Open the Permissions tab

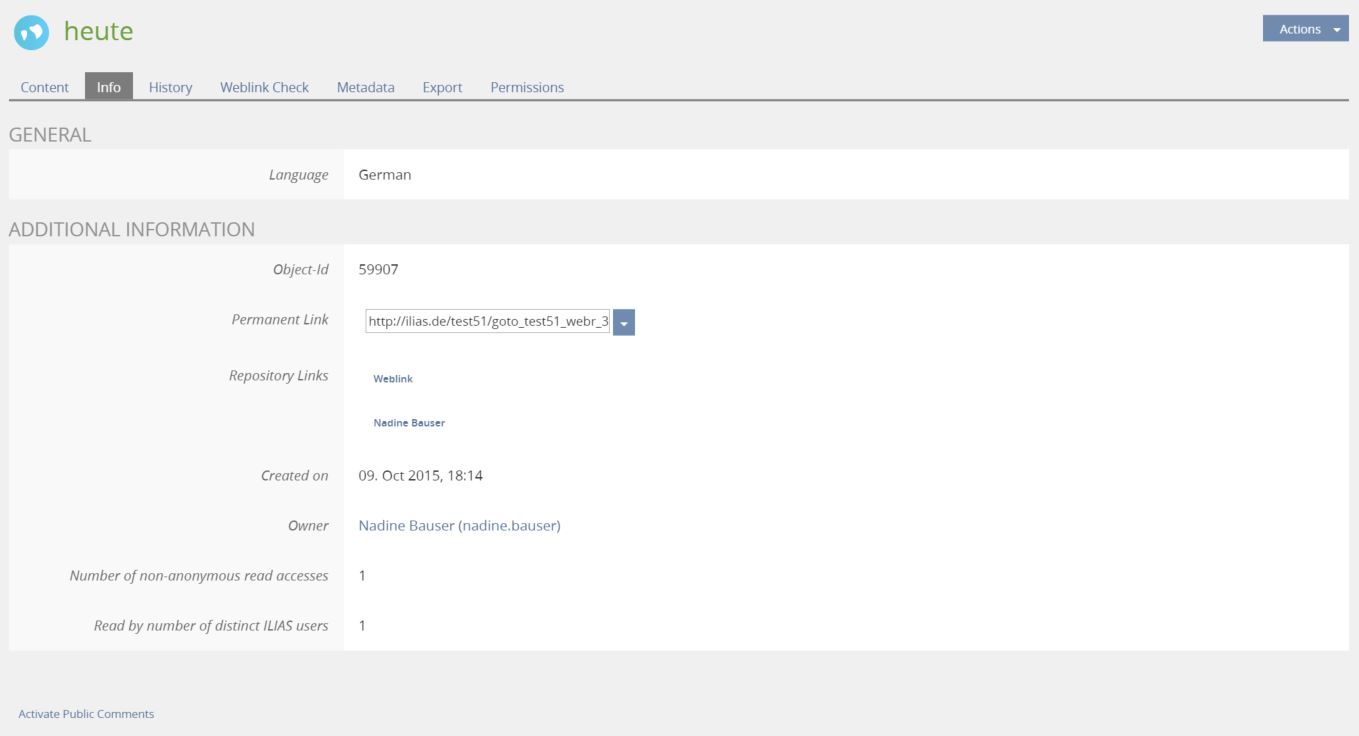[x=527, y=87]
